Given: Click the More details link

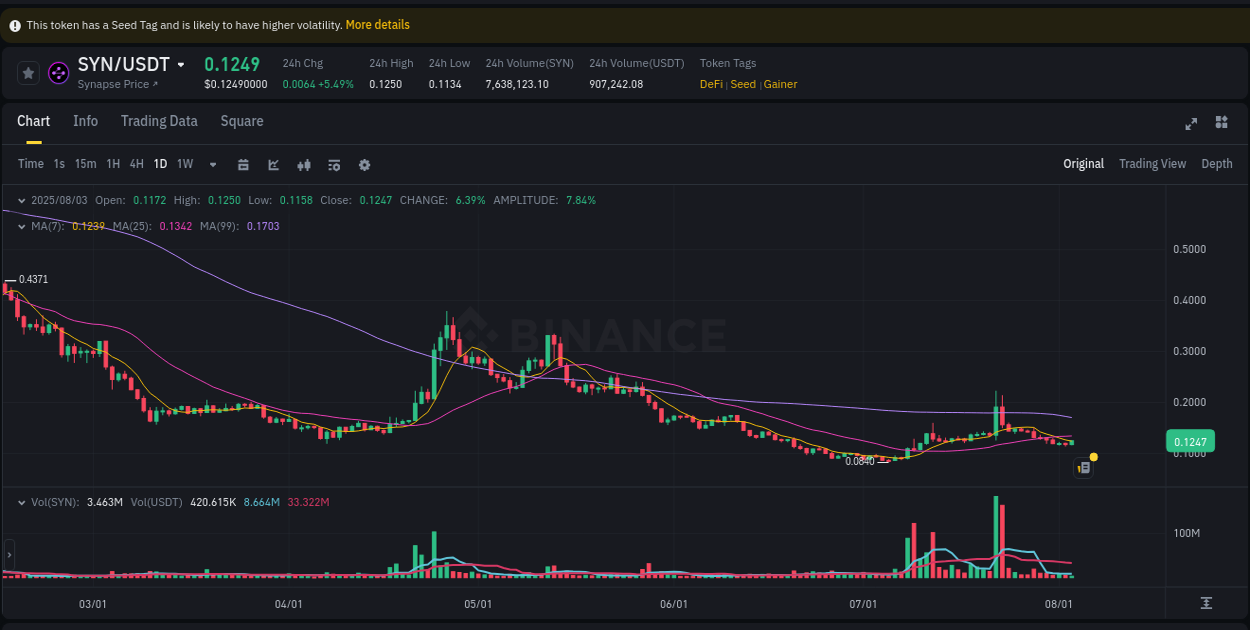Looking at the screenshot, I should coord(377,24).
